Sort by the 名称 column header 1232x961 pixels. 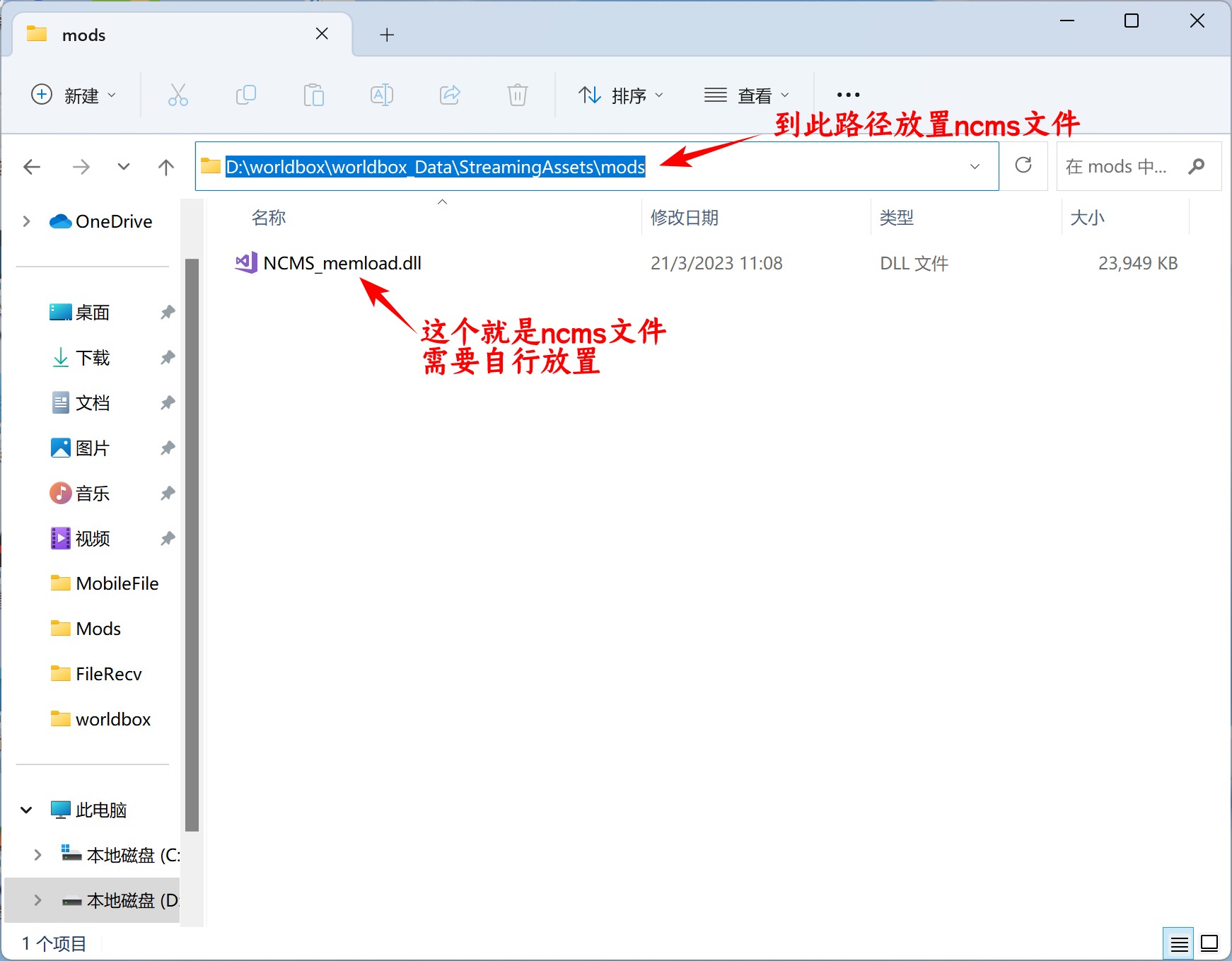point(269,218)
